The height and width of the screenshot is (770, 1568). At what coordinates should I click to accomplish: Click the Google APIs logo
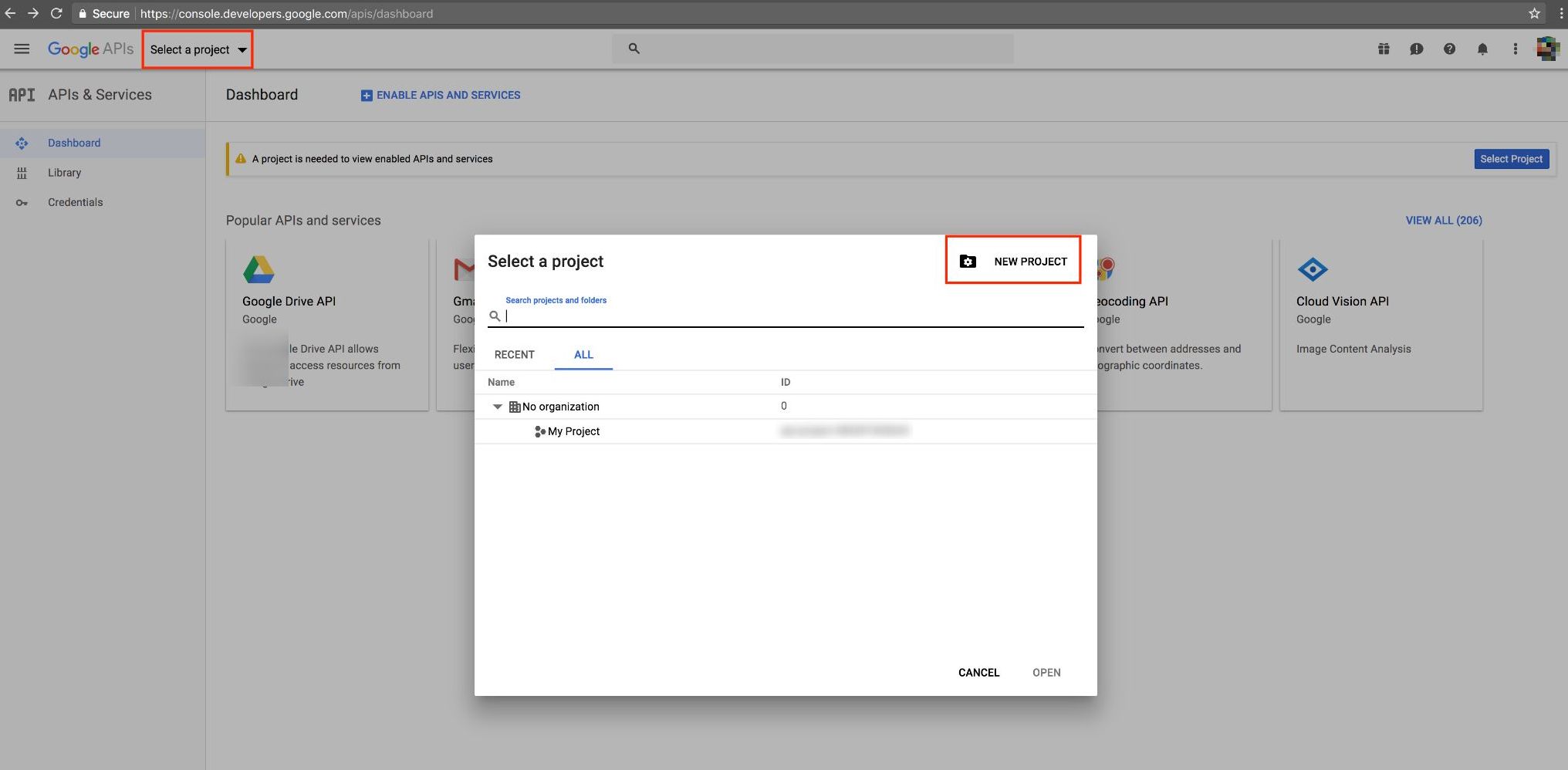(90, 49)
